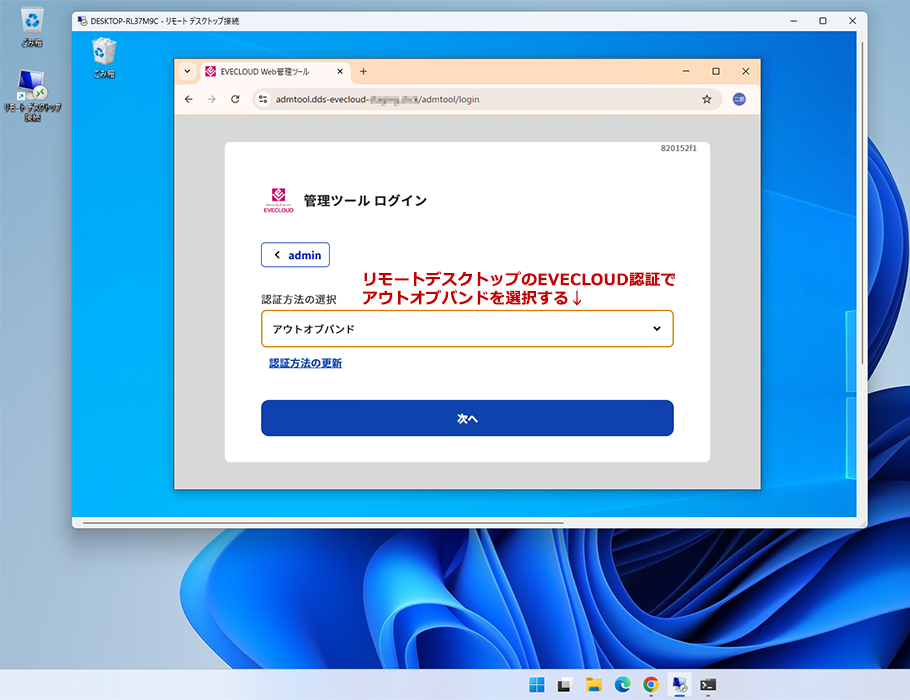This screenshot has width=910, height=700.
Task: Open the Chrome tab search dropdown
Action: [187, 72]
